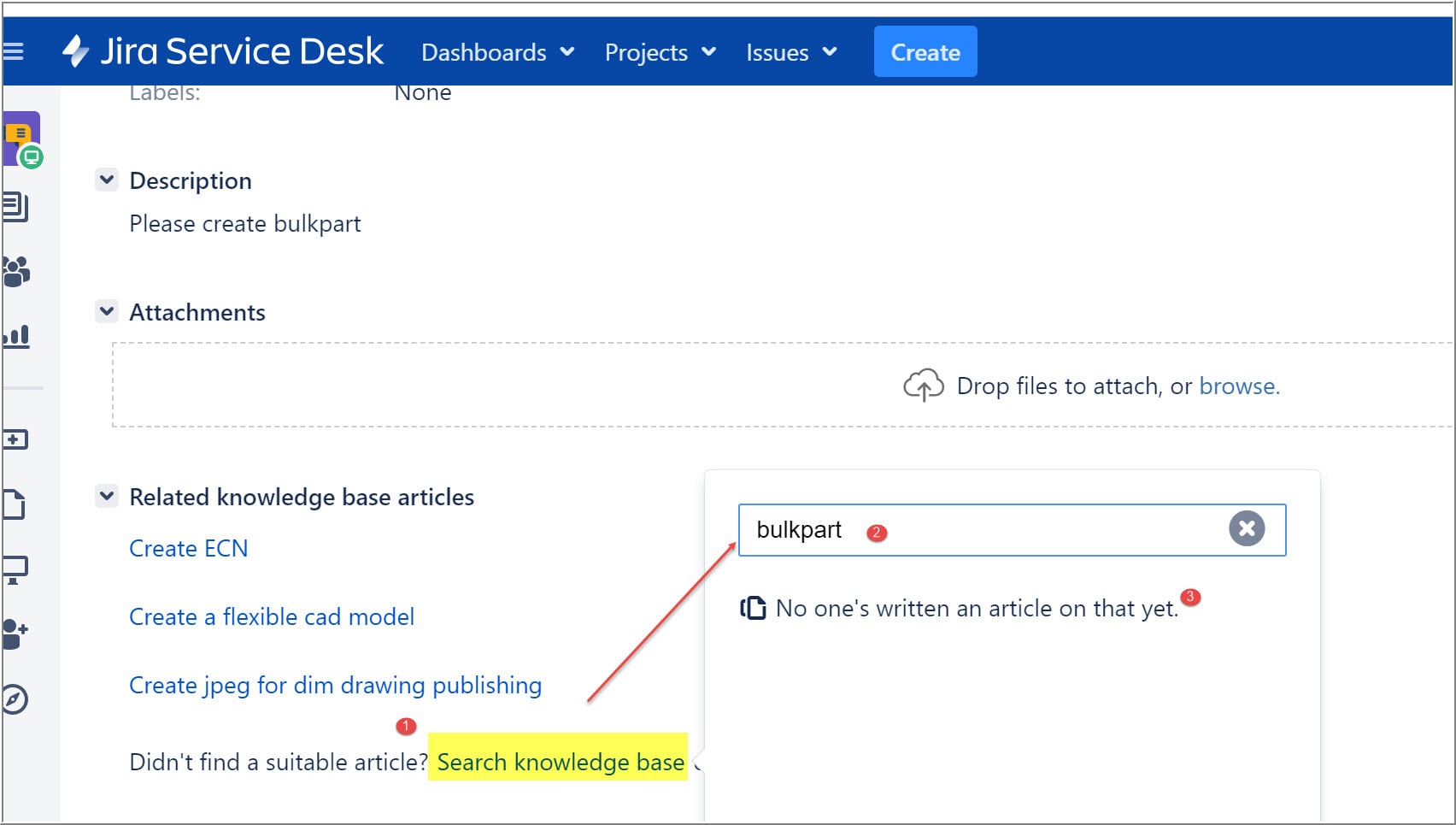The height and width of the screenshot is (825, 1456).
Task: Click the blue Create button
Action: click(x=925, y=52)
